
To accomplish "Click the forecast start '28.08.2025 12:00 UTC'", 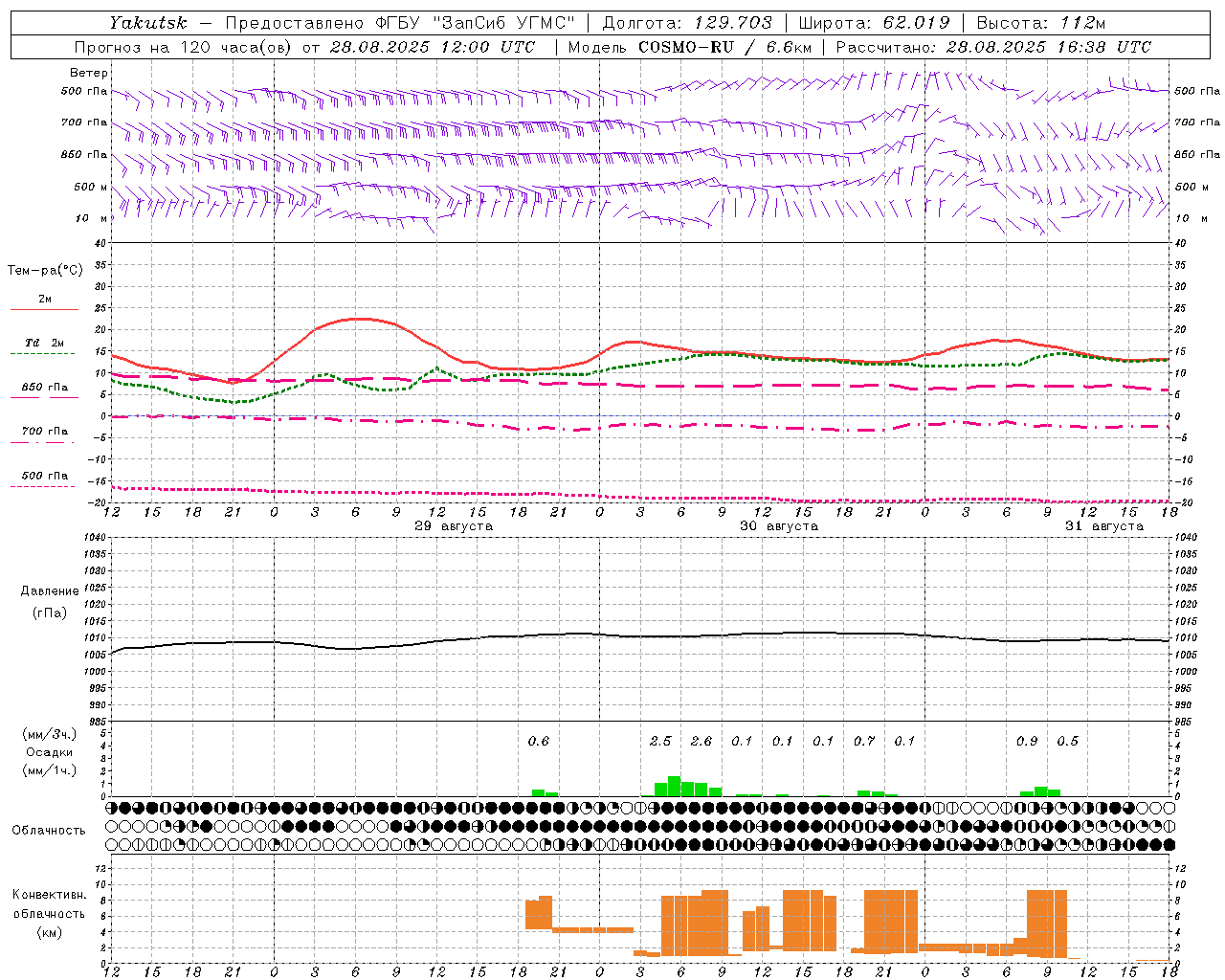I will click(x=433, y=47).
